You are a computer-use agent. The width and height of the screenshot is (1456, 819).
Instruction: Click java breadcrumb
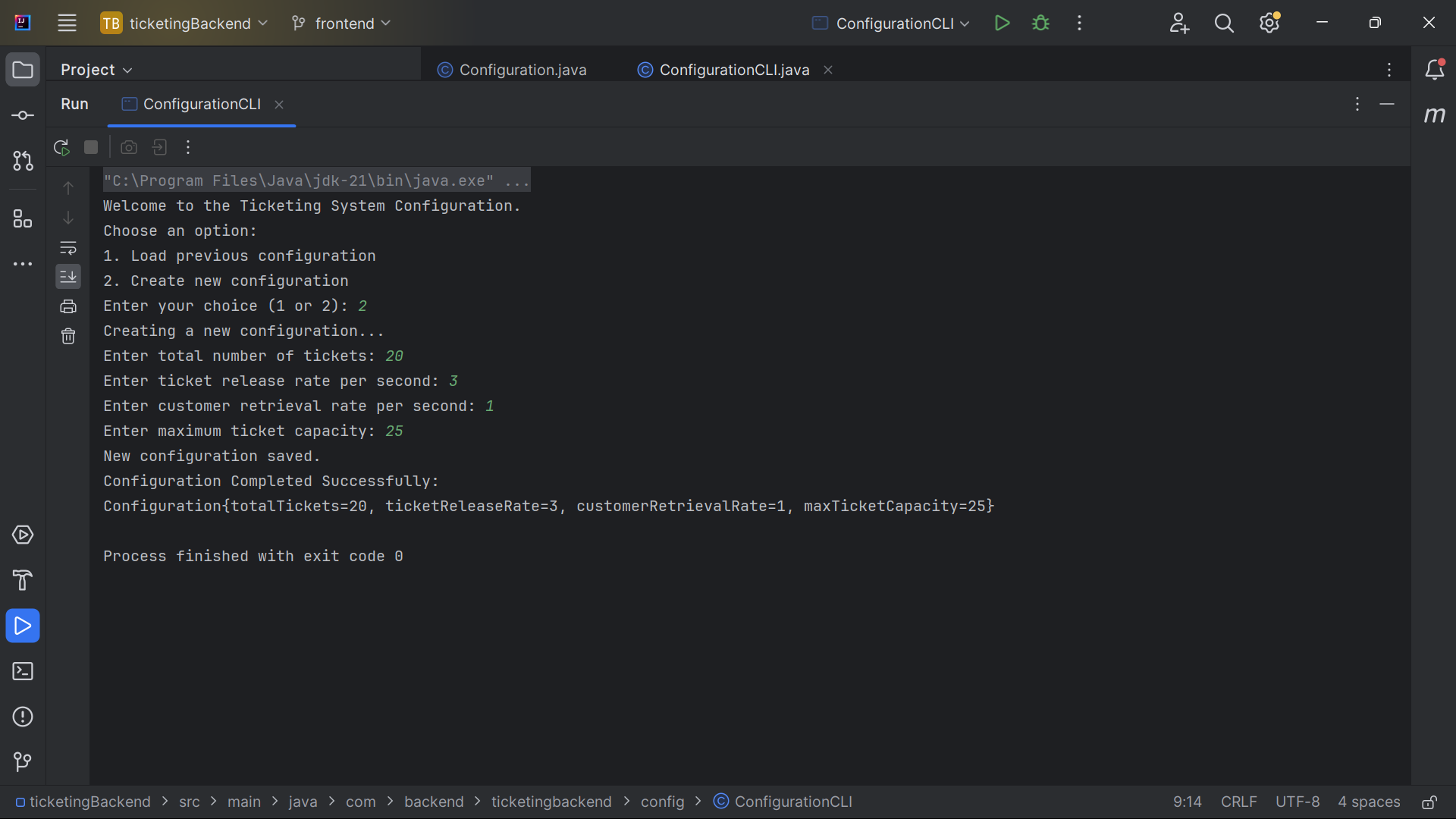(303, 802)
